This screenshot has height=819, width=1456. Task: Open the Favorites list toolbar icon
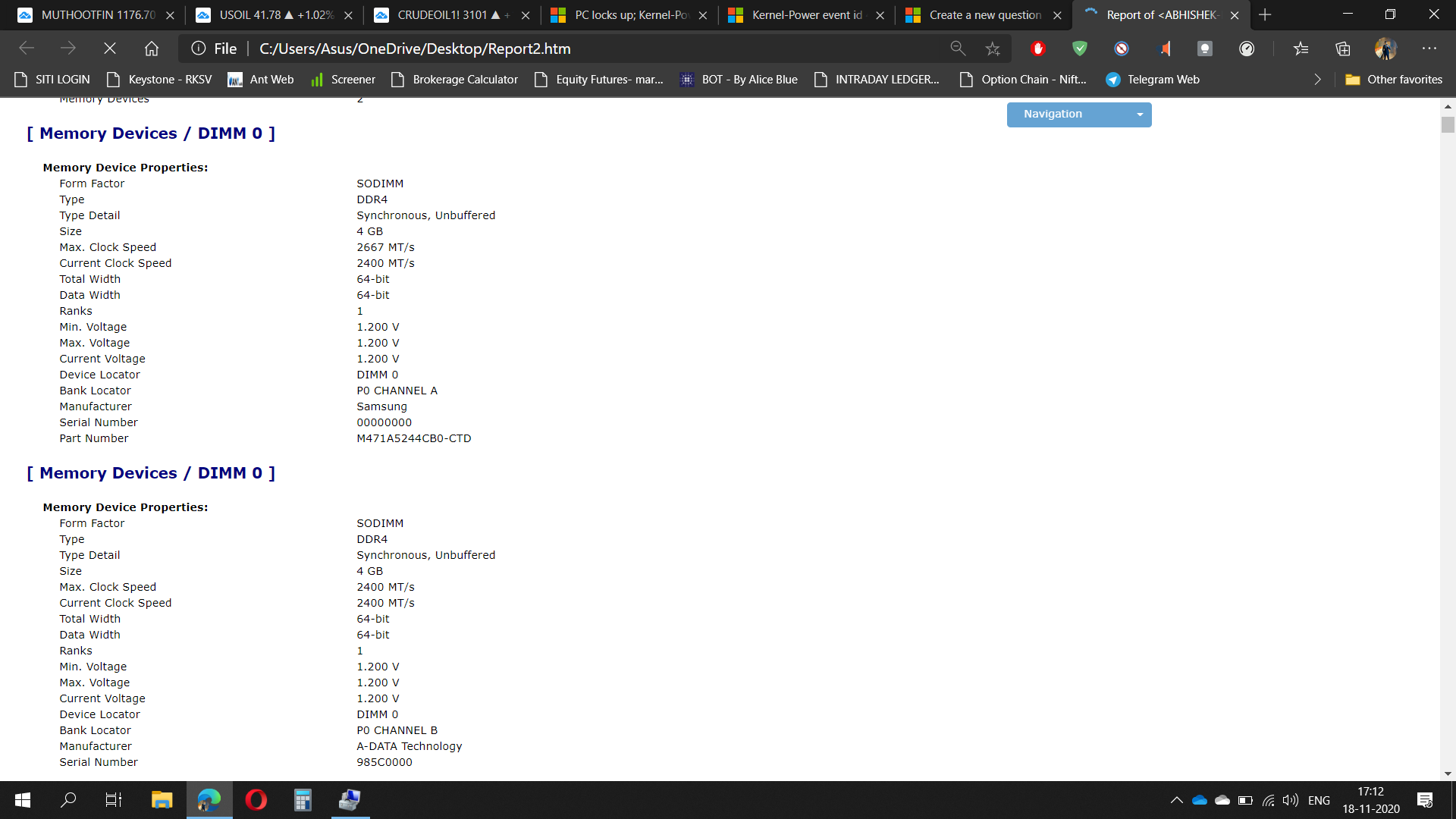tap(1301, 49)
